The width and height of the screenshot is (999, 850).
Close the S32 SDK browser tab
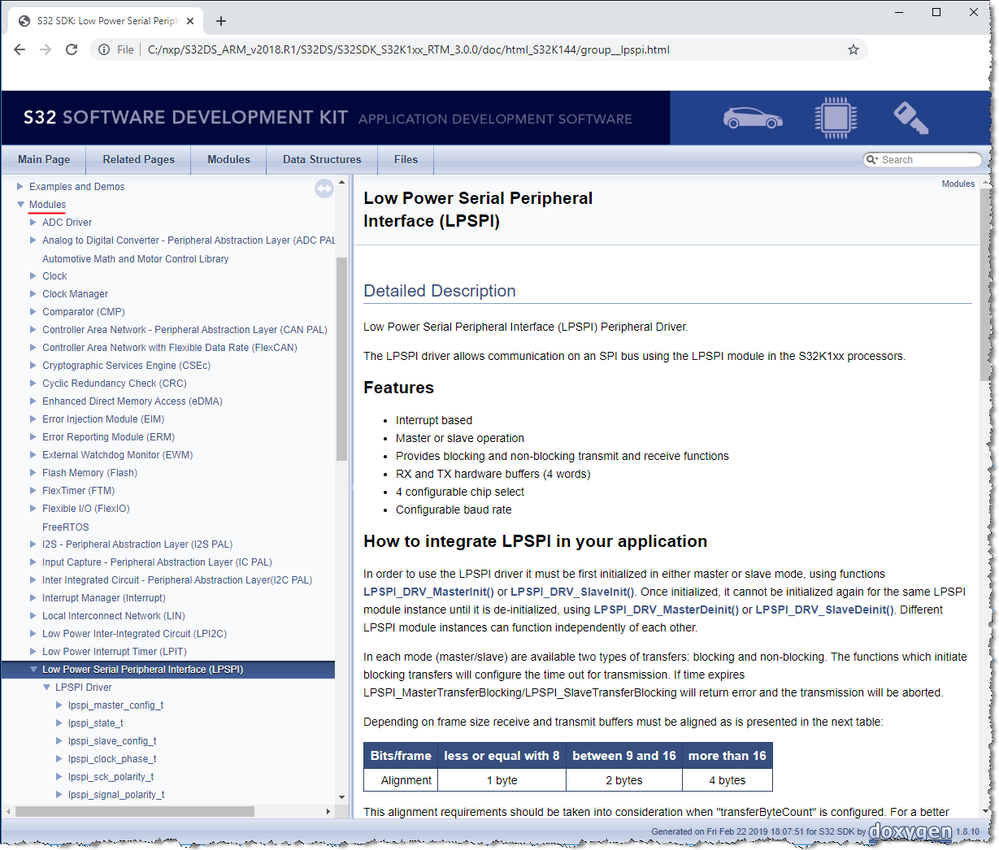coord(190,21)
